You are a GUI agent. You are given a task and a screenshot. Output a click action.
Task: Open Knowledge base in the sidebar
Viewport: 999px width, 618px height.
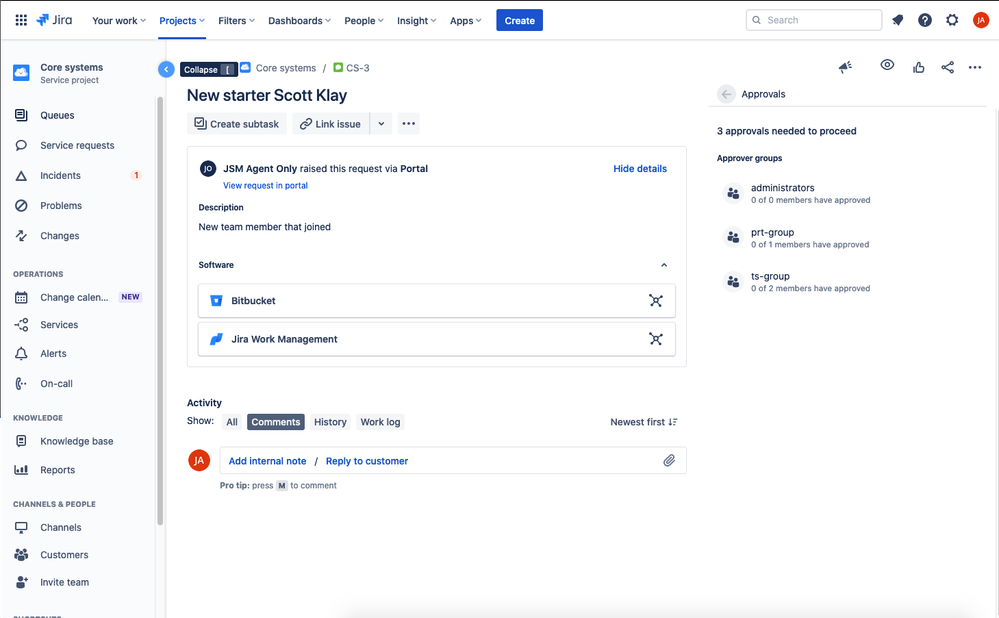pyautogui.click(x=78, y=441)
